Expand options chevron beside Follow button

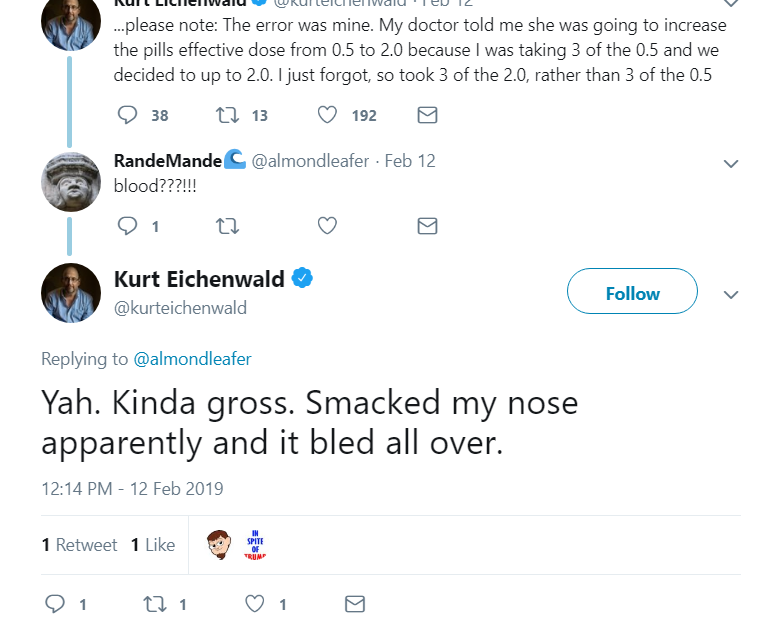click(731, 294)
